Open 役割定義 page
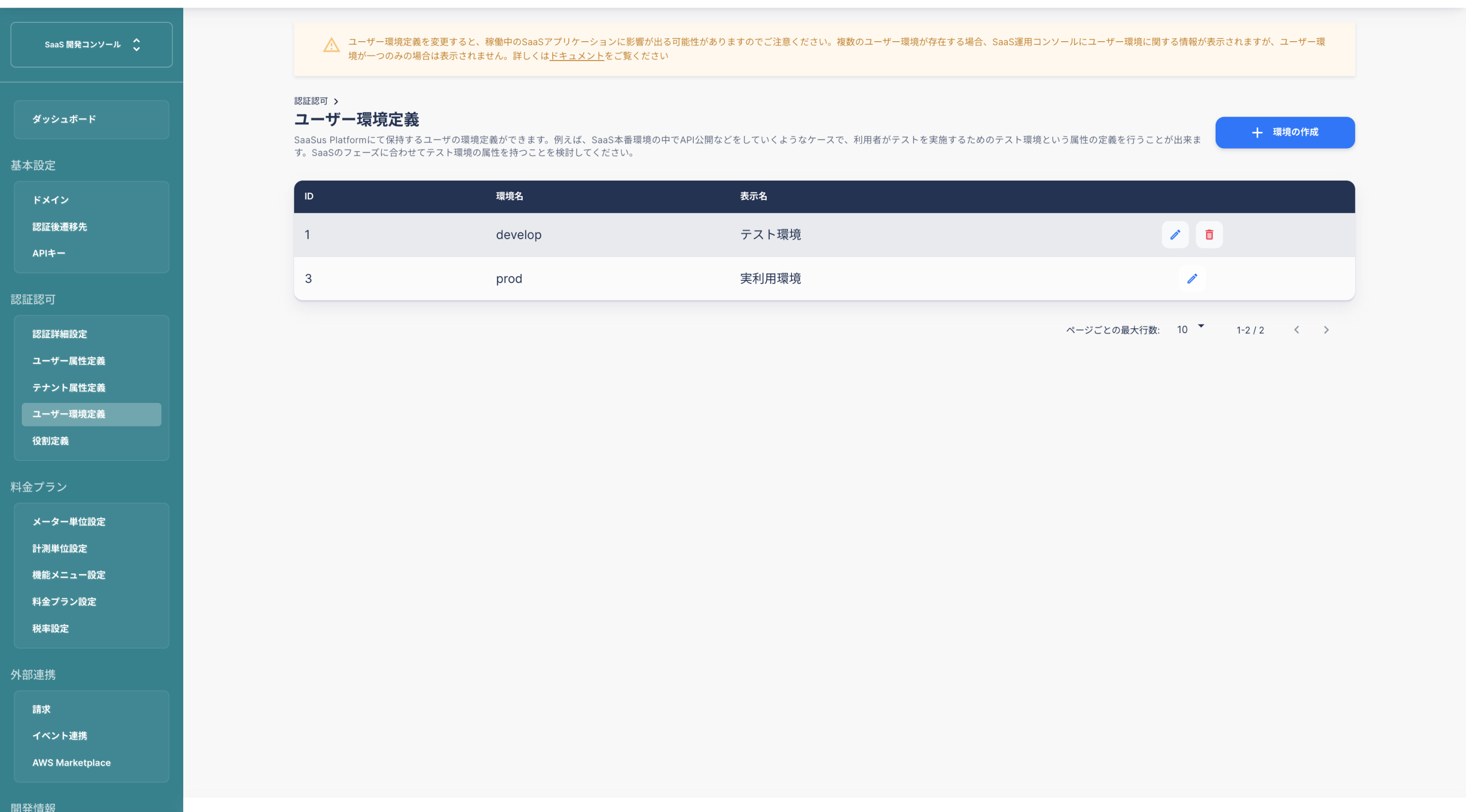 [92, 441]
